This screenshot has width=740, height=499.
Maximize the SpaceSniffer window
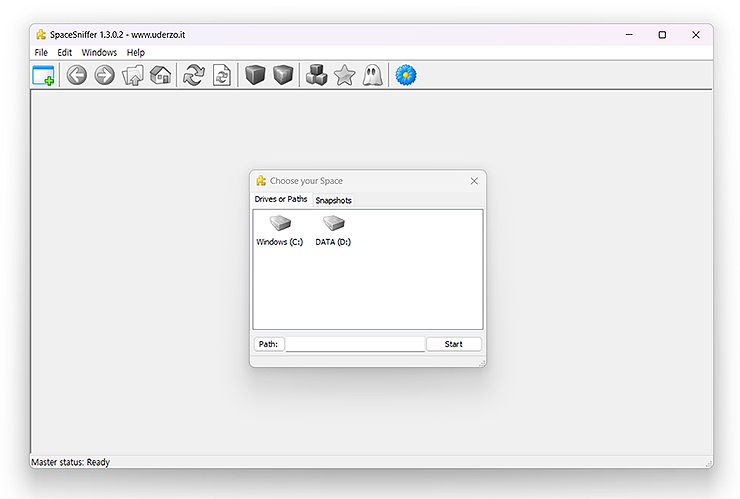[662, 34]
